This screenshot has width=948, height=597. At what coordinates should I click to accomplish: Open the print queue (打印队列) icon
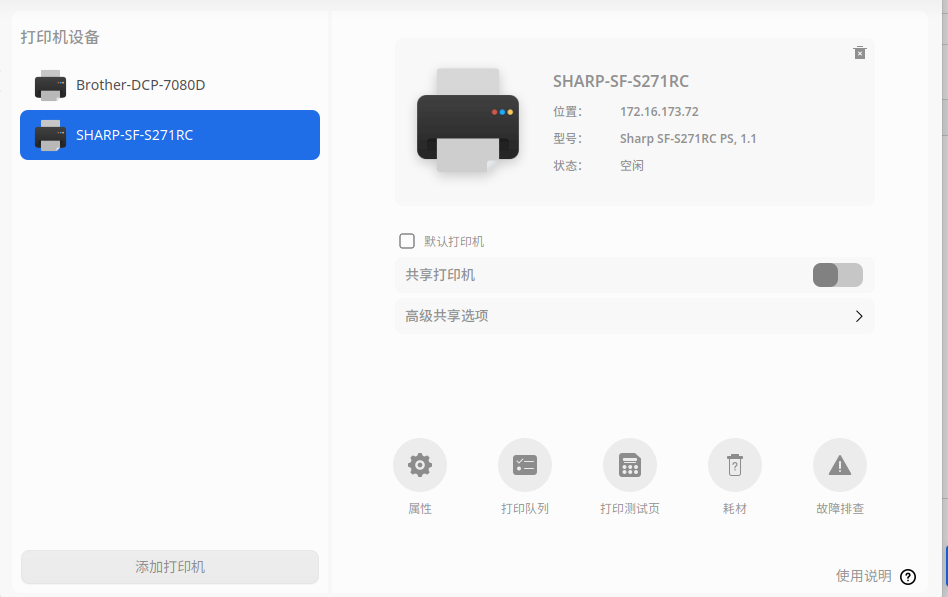(x=525, y=465)
